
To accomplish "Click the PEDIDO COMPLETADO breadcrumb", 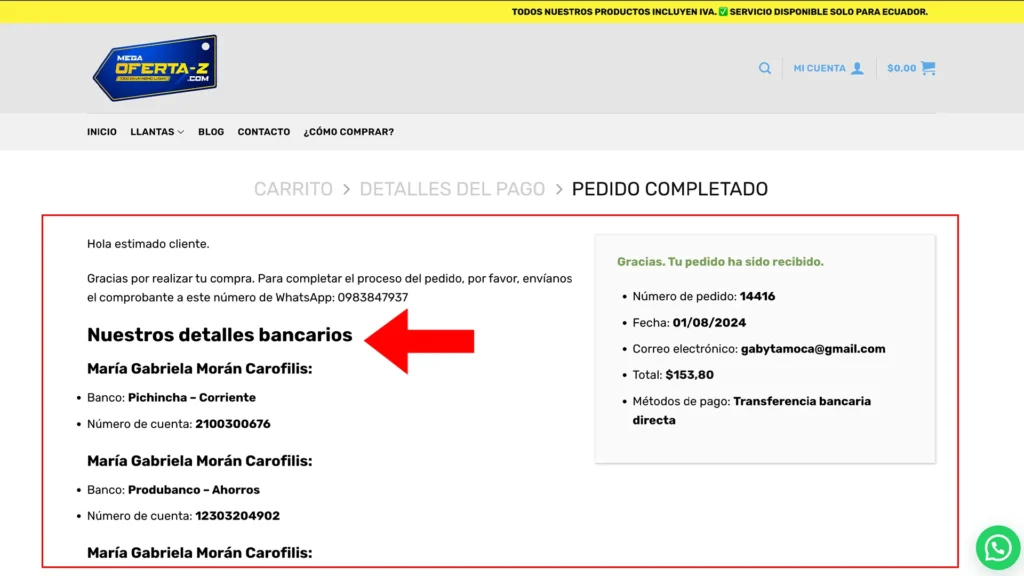I will 669,189.
